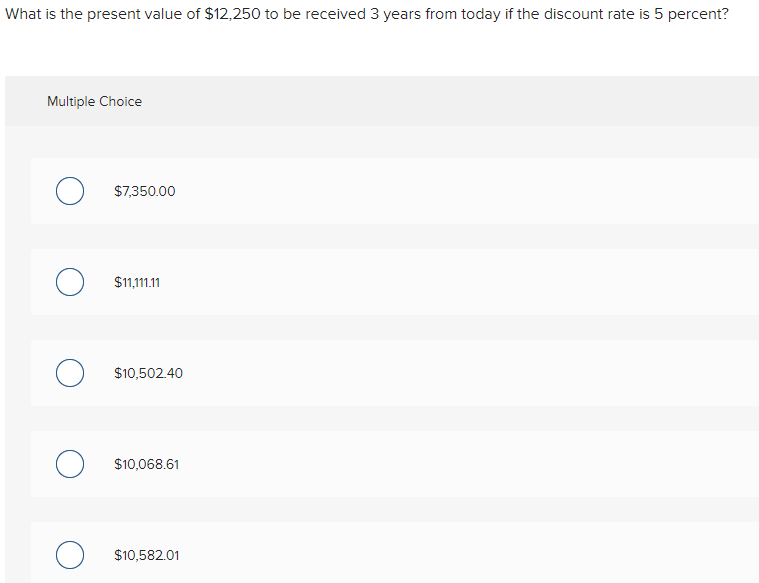This screenshot has height=583, width=759.
Task: Click the $10,582.01 answer text
Action: tap(147, 555)
